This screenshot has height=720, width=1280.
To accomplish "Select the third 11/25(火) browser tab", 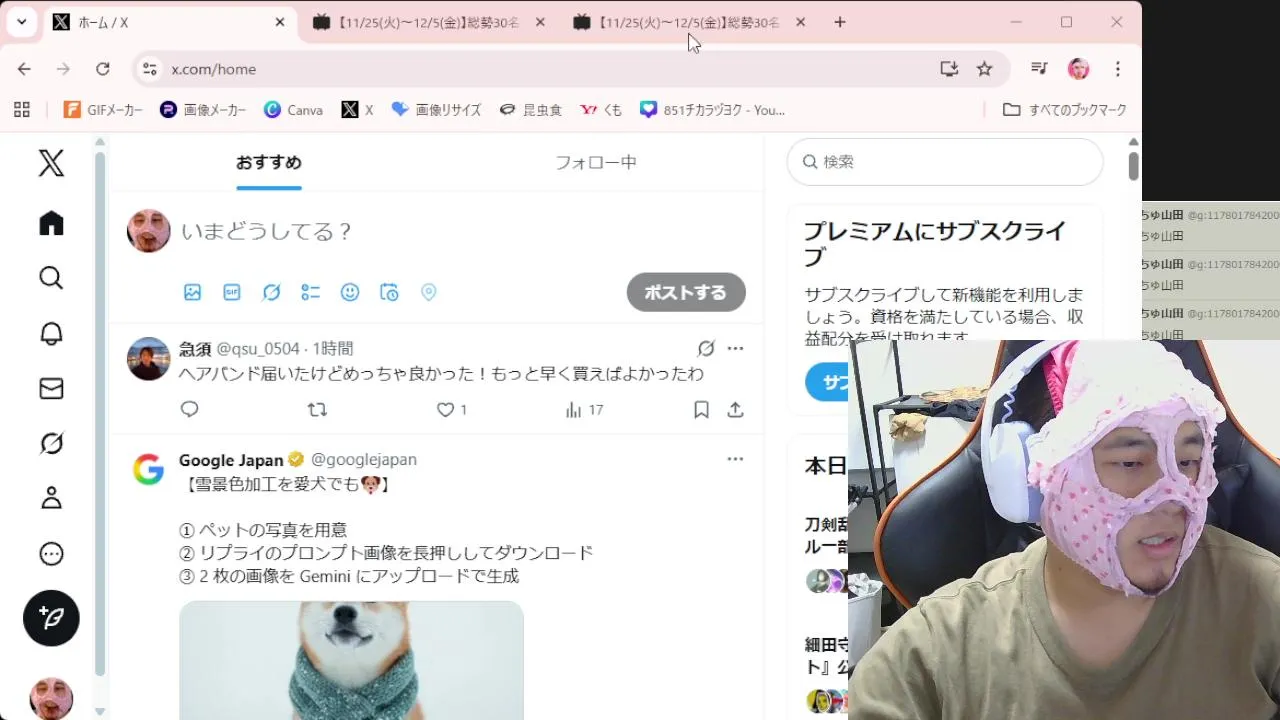I will point(690,22).
